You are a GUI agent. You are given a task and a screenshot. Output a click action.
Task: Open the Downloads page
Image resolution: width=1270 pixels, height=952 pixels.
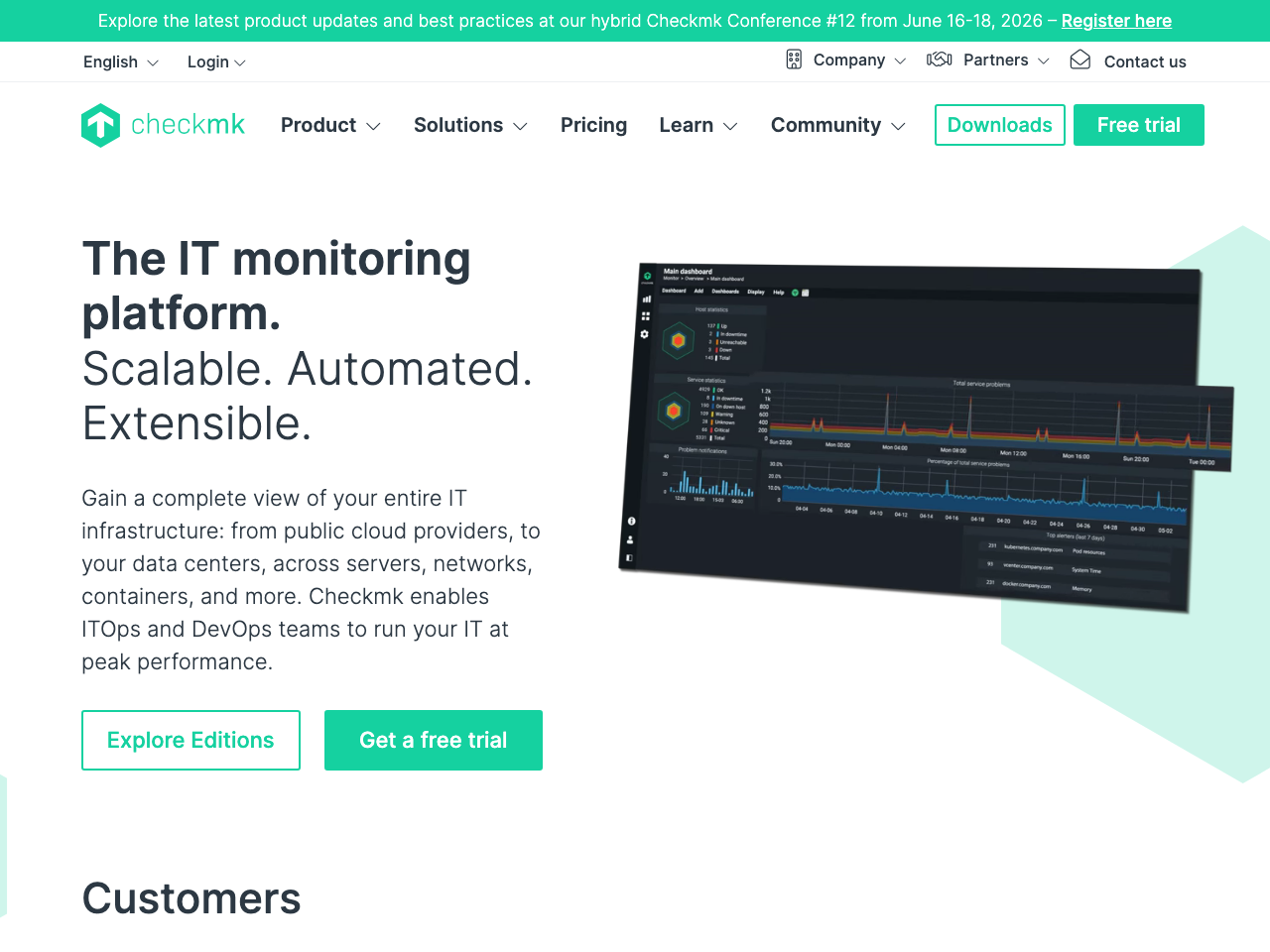click(x=999, y=125)
